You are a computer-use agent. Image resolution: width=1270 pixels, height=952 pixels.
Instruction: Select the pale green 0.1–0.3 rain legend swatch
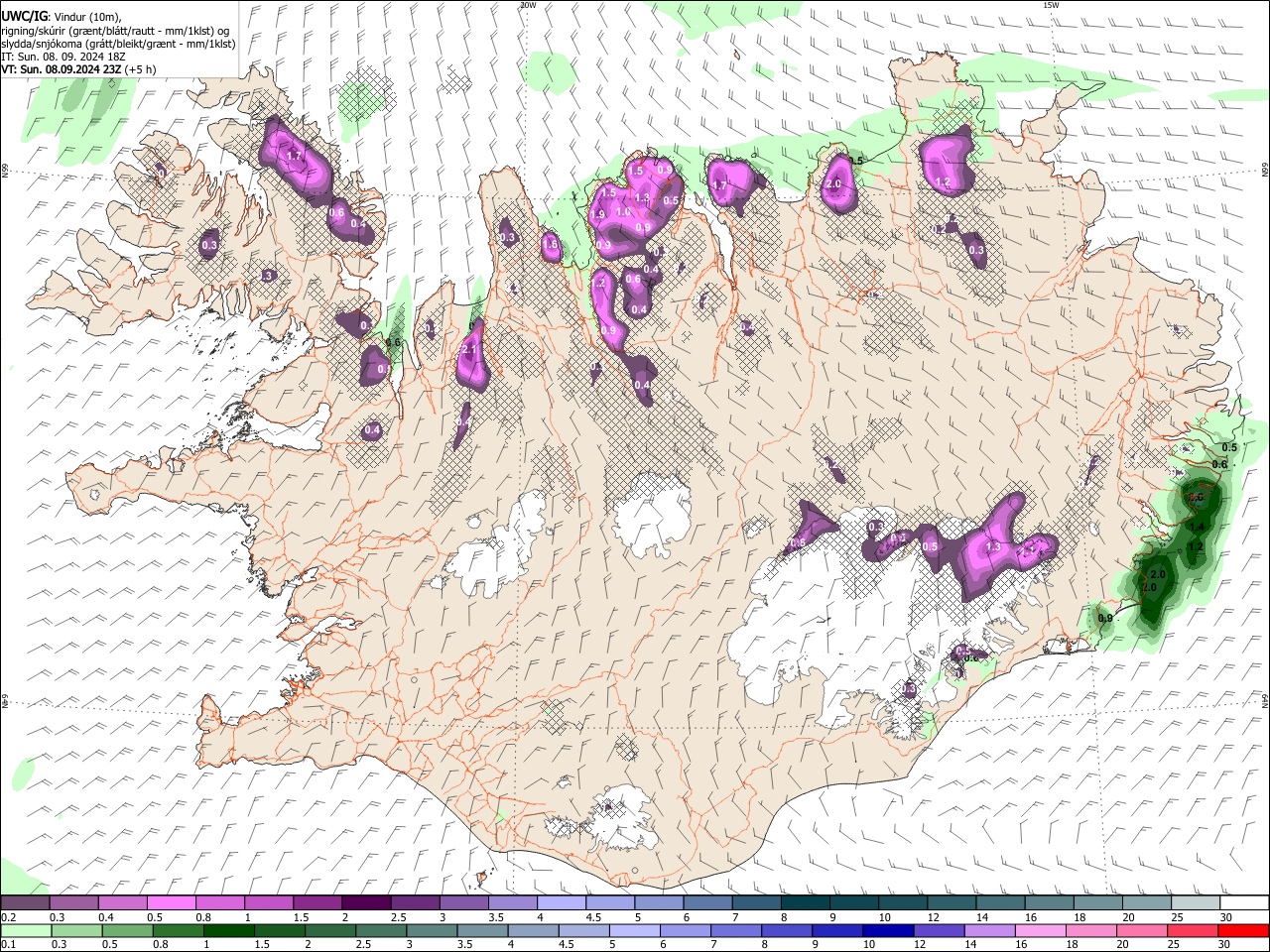pos(26,930)
